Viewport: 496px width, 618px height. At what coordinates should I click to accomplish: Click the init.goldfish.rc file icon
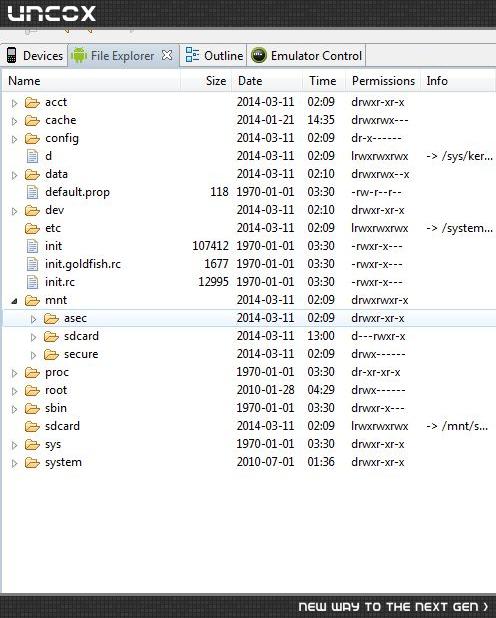pyautogui.click(x=32, y=264)
